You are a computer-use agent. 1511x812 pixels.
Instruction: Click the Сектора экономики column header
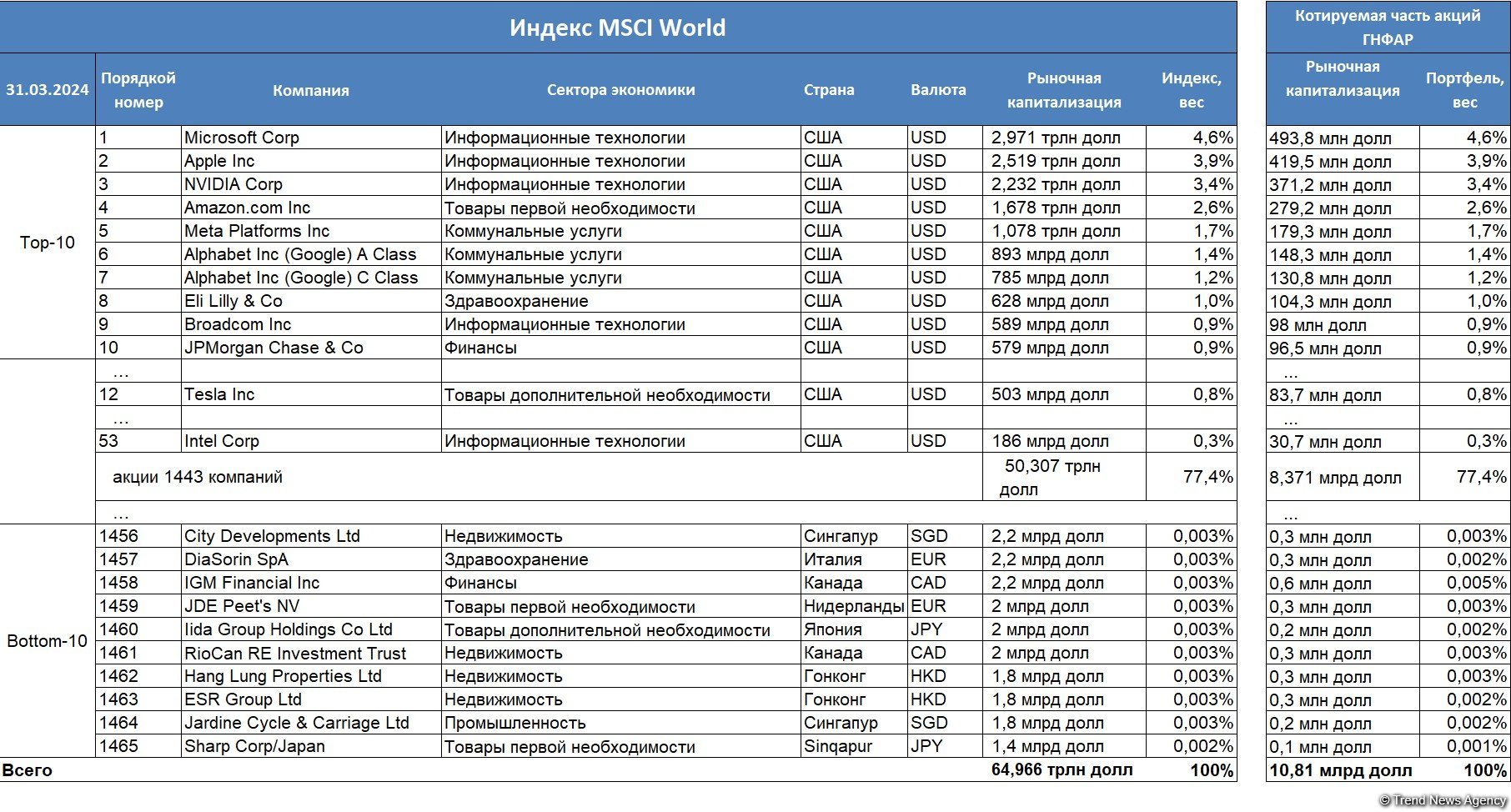tap(620, 90)
